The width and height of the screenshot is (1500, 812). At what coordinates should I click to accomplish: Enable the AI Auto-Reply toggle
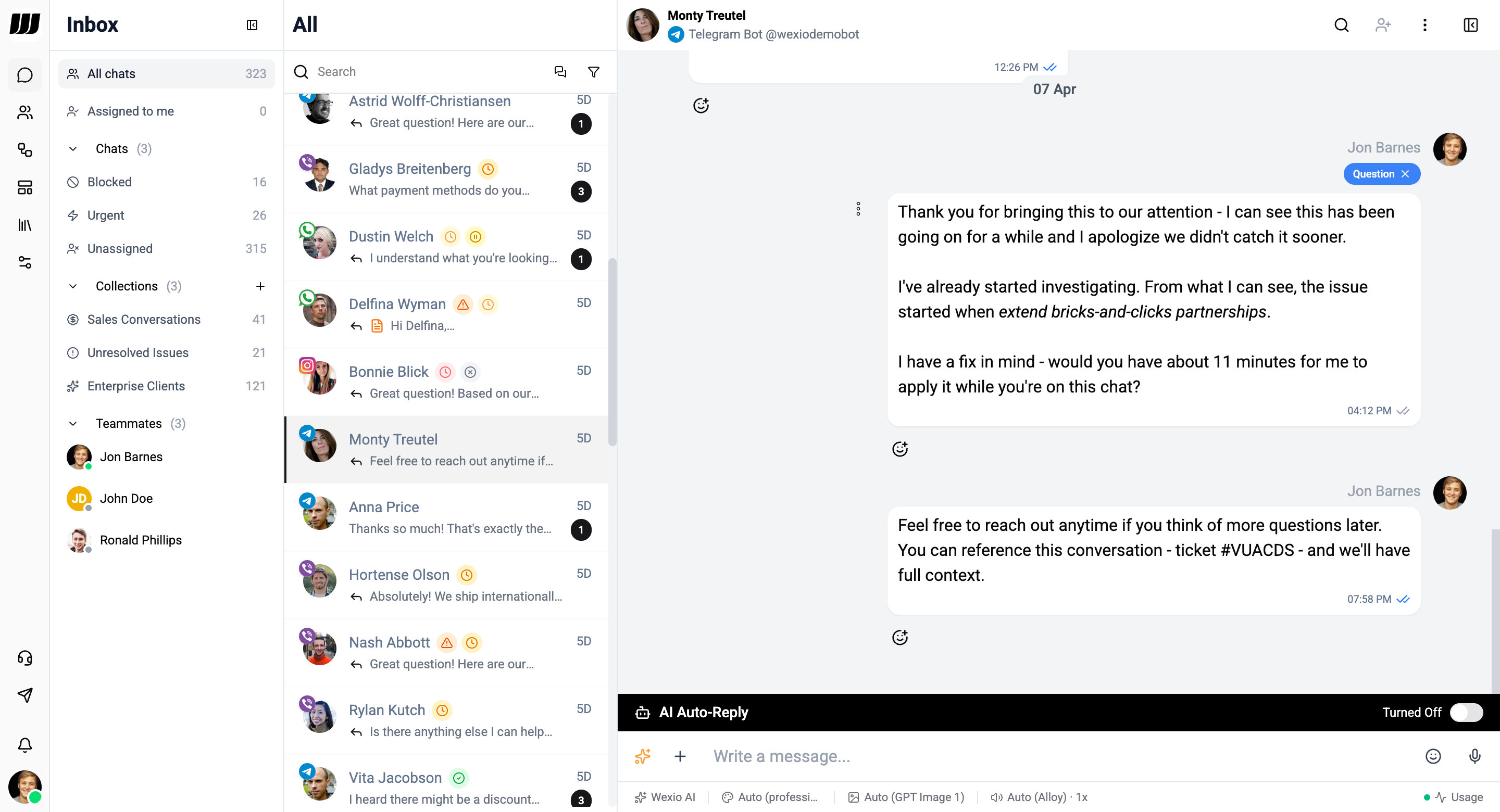pos(1466,712)
